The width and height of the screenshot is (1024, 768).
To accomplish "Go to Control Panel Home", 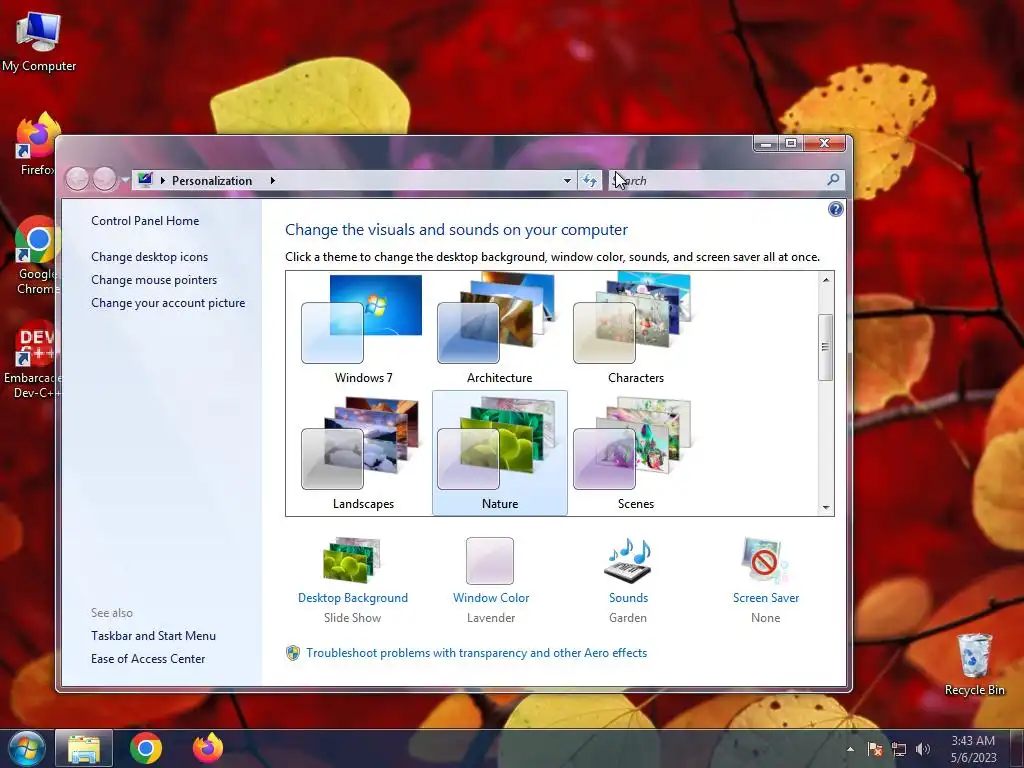I will pos(145,221).
